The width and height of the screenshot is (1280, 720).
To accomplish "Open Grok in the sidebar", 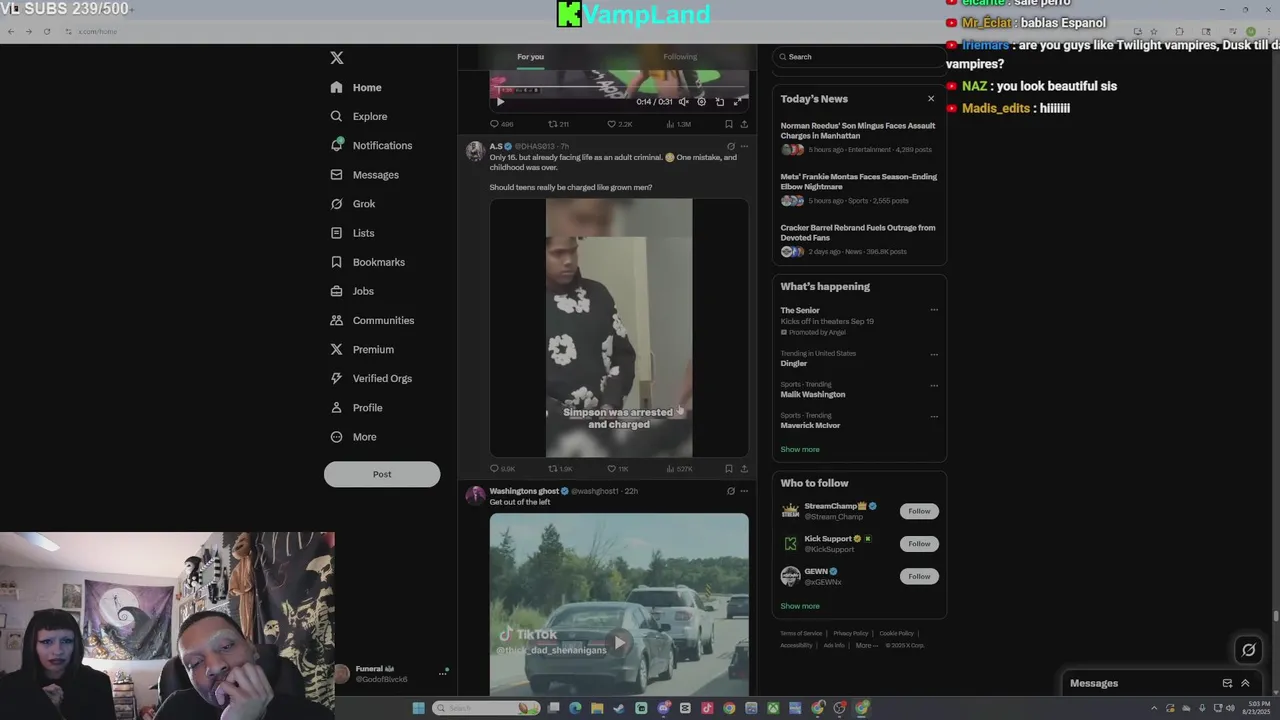I will coord(353,204).
